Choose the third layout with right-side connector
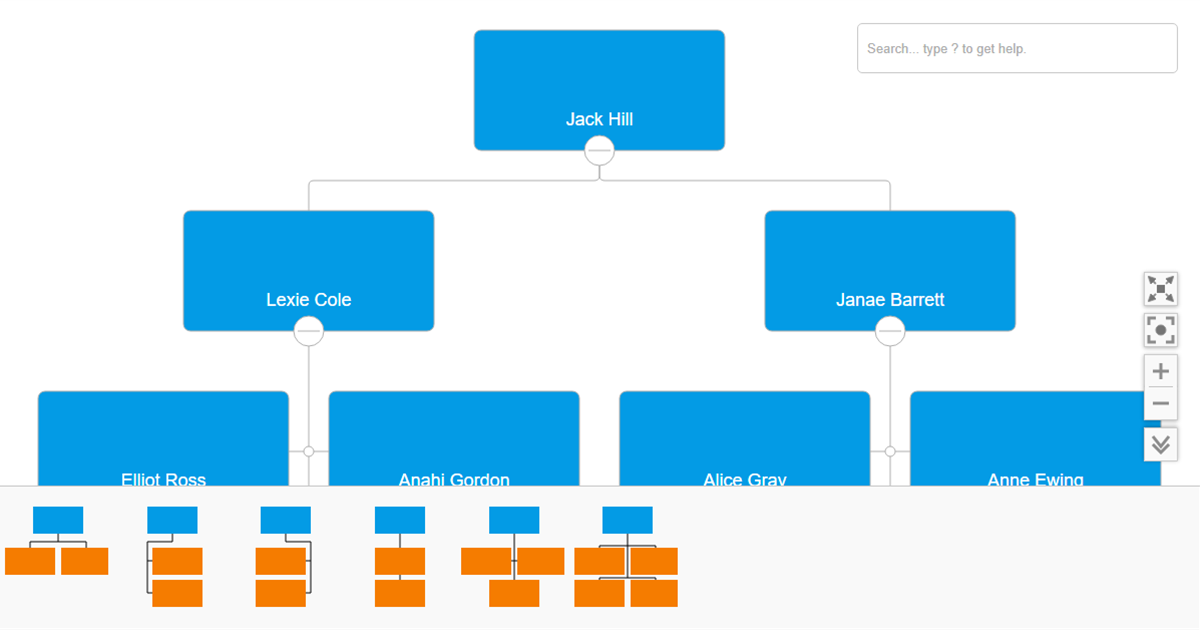The image size is (1200, 630). click(x=285, y=556)
